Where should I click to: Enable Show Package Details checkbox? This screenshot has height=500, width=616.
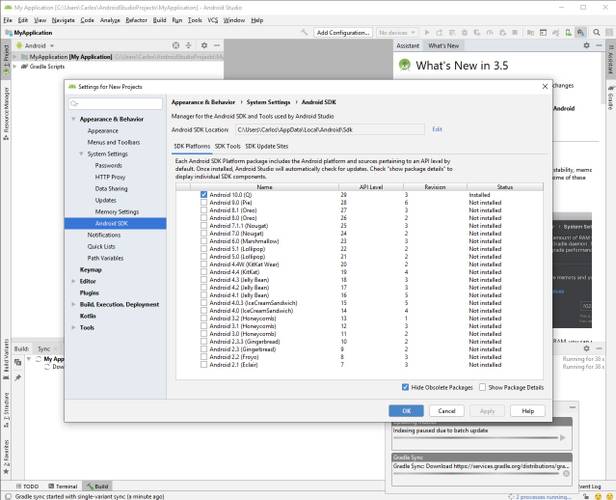pyautogui.click(x=482, y=387)
